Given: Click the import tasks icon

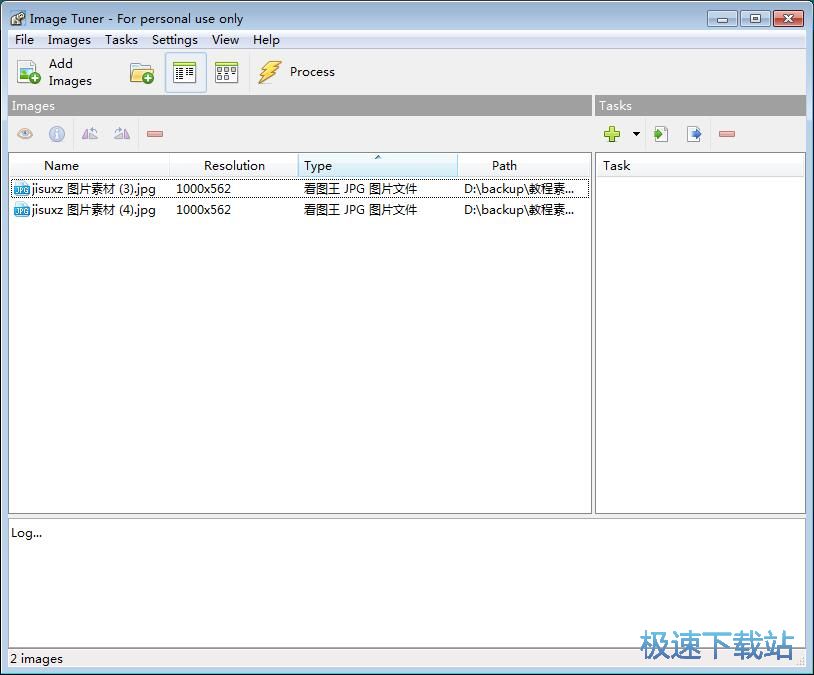Looking at the screenshot, I should click(661, 134).
